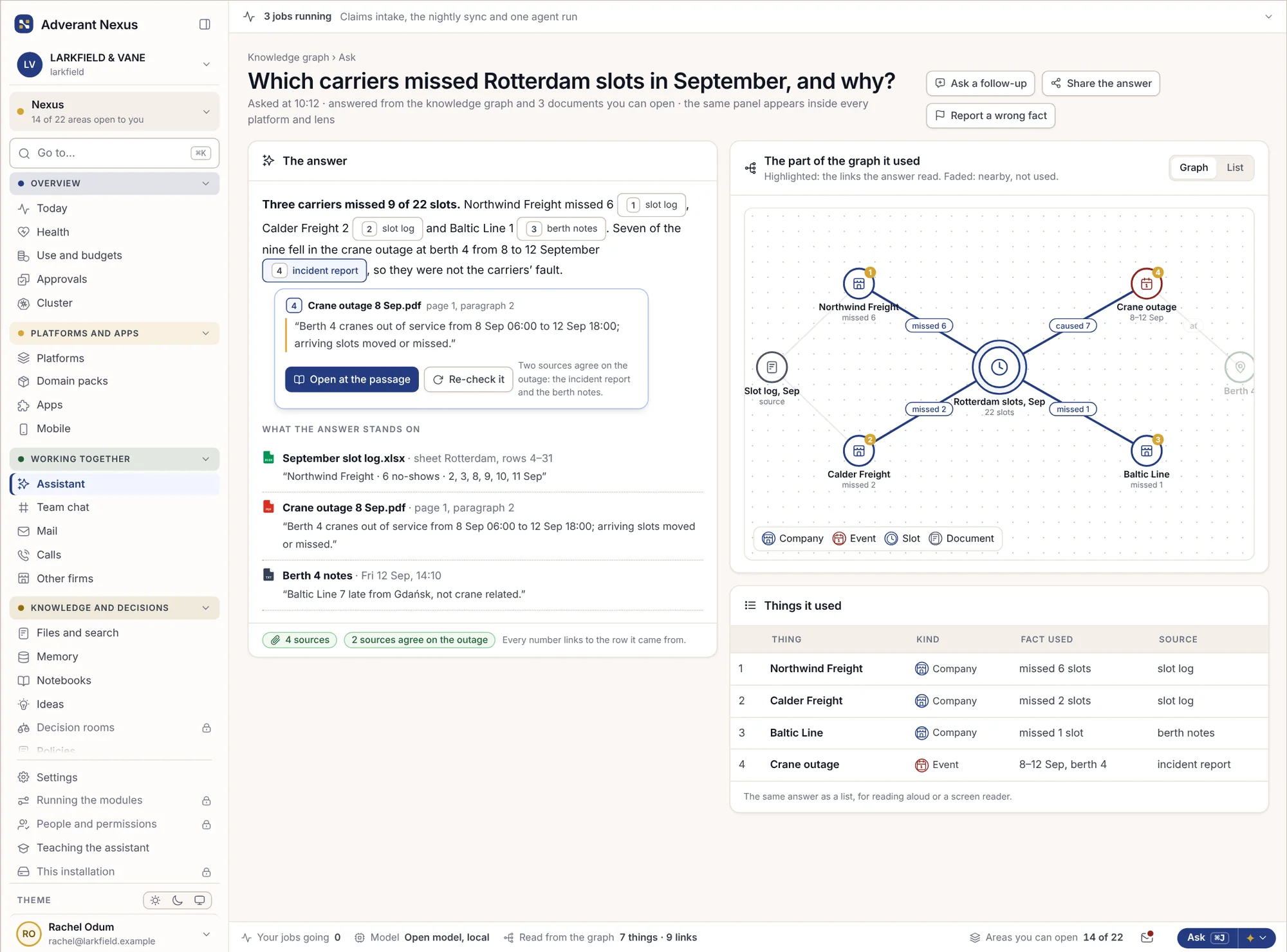Image resolution: width=1287 pixels, height=952 pixels.
Task: Open Health from the sidebar
Action: tap(115, 232)
